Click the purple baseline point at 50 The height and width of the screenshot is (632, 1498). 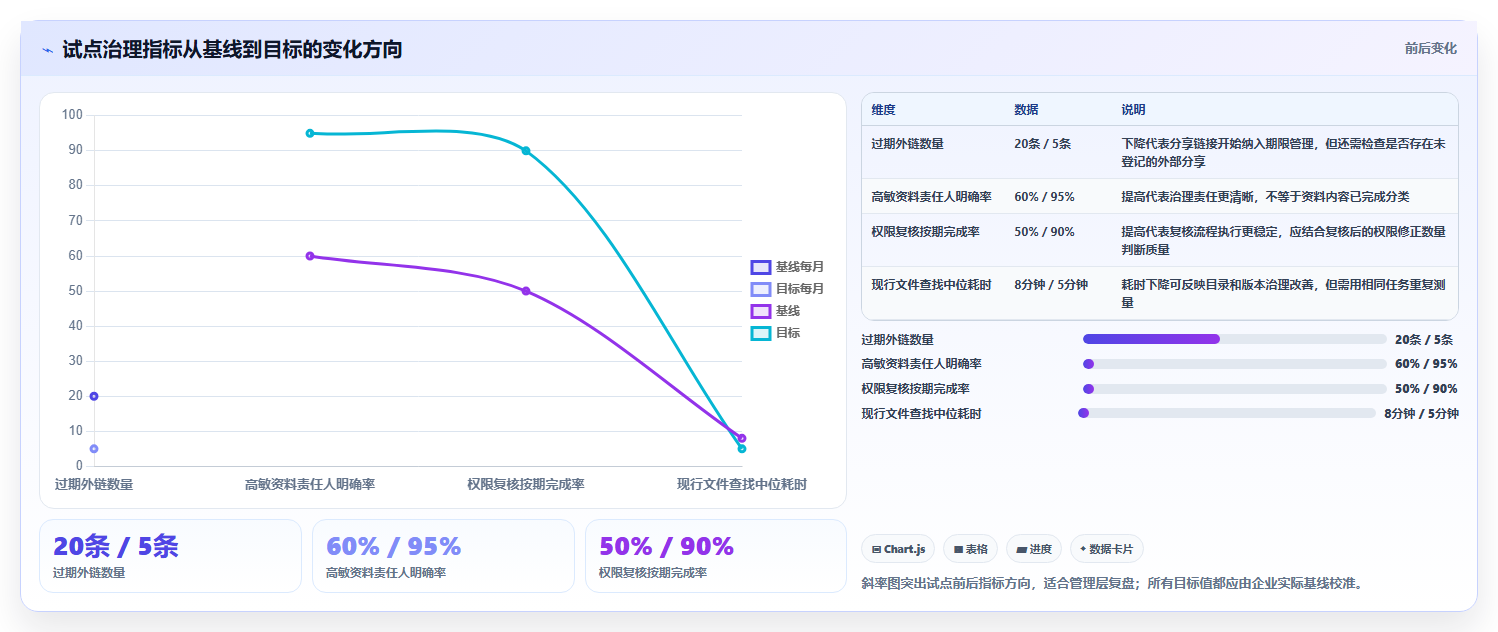point(526,291)
